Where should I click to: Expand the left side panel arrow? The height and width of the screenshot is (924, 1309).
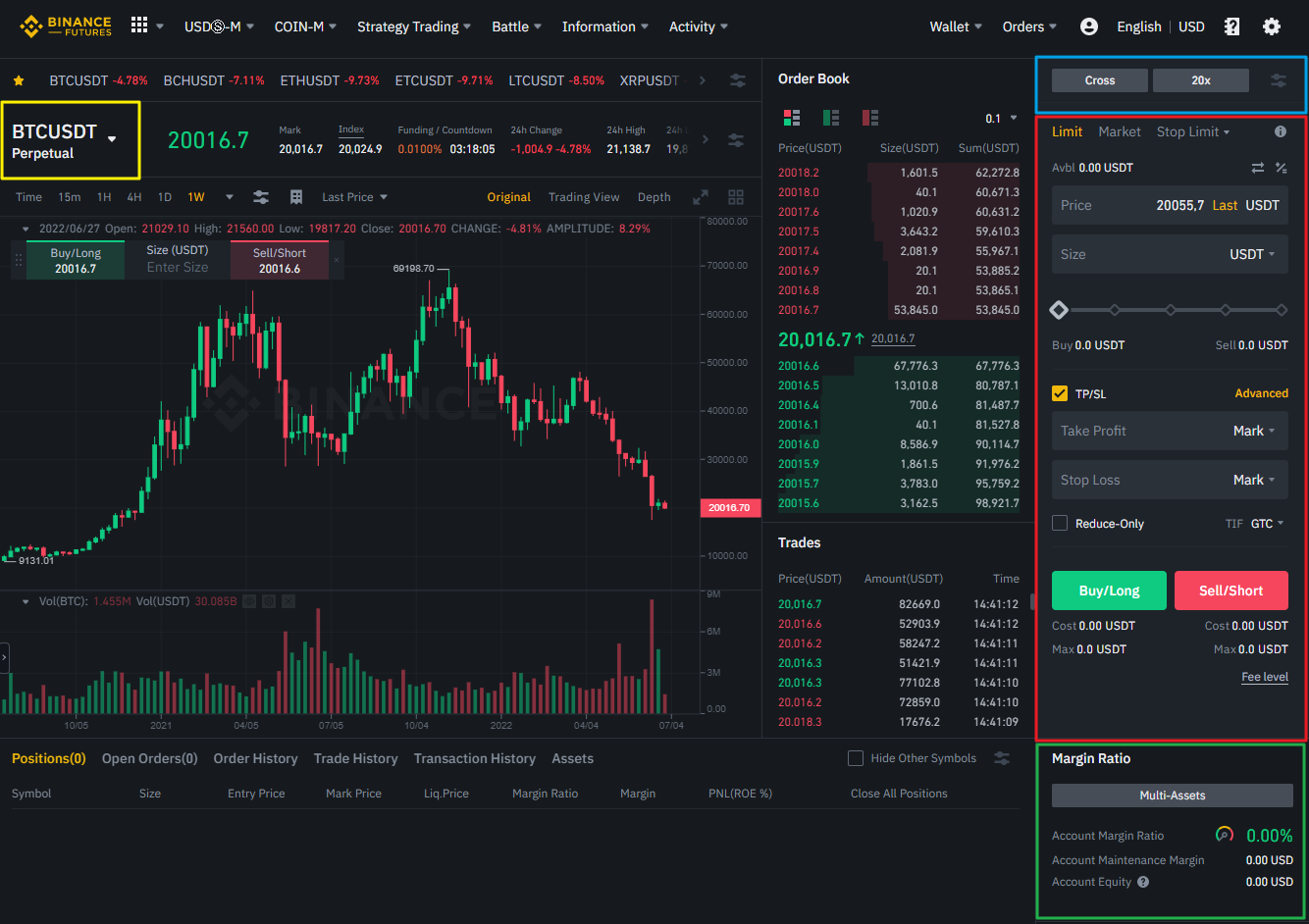4,657
